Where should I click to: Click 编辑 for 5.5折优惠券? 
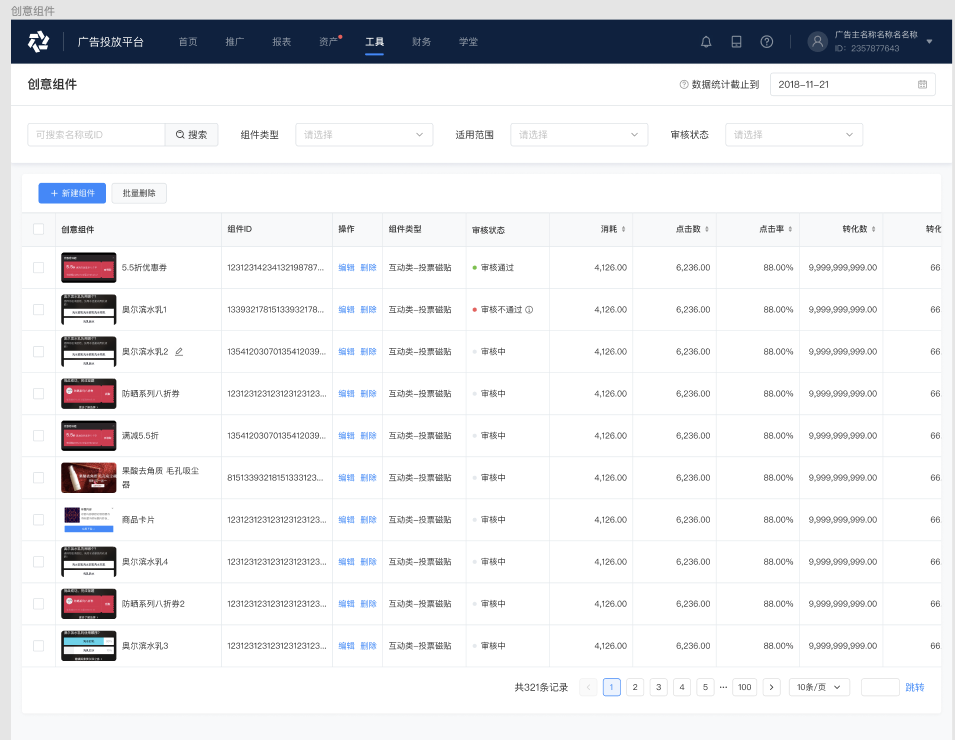[x=347, y=267]
